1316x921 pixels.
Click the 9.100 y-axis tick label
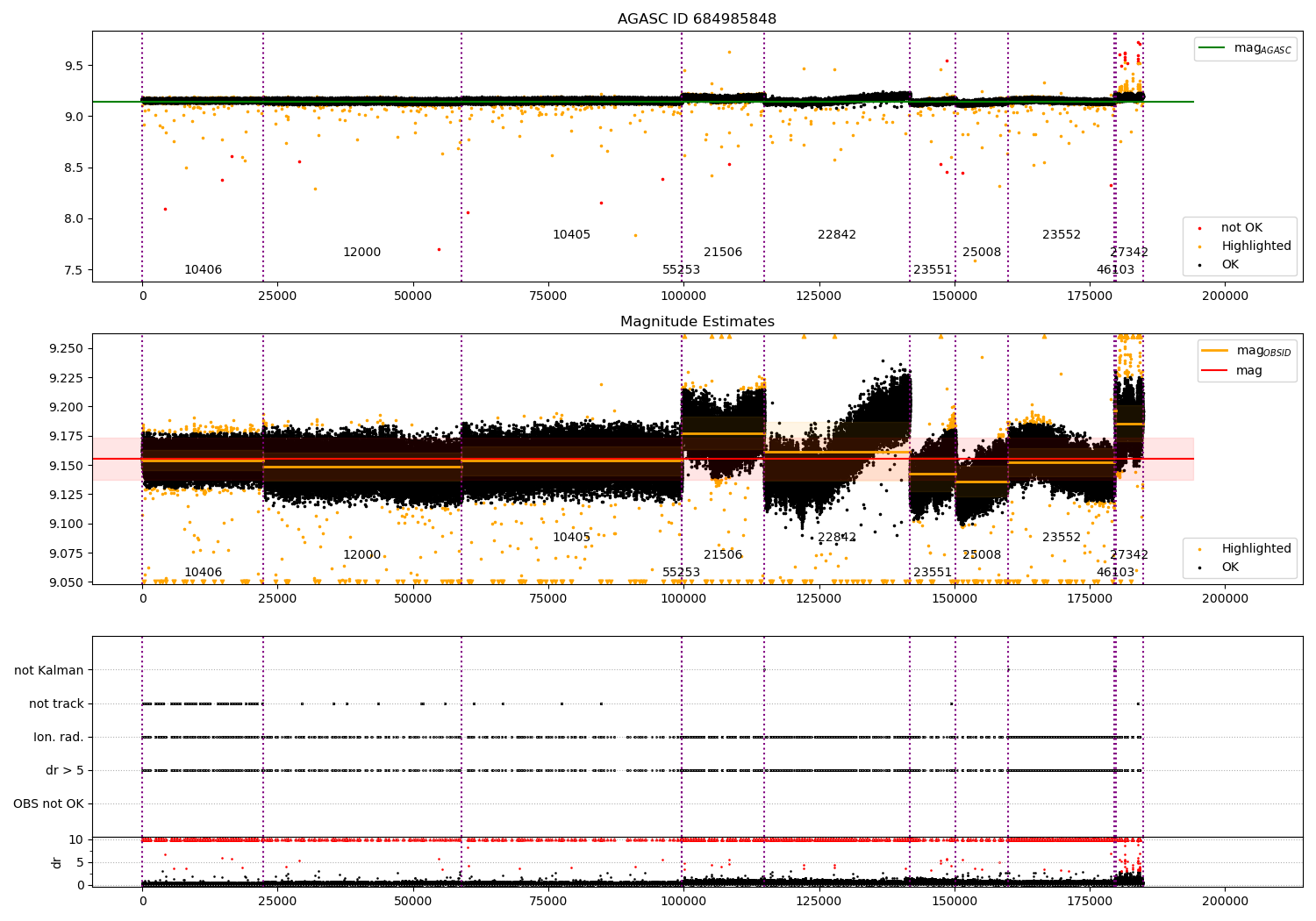click(x=67, y=525)
